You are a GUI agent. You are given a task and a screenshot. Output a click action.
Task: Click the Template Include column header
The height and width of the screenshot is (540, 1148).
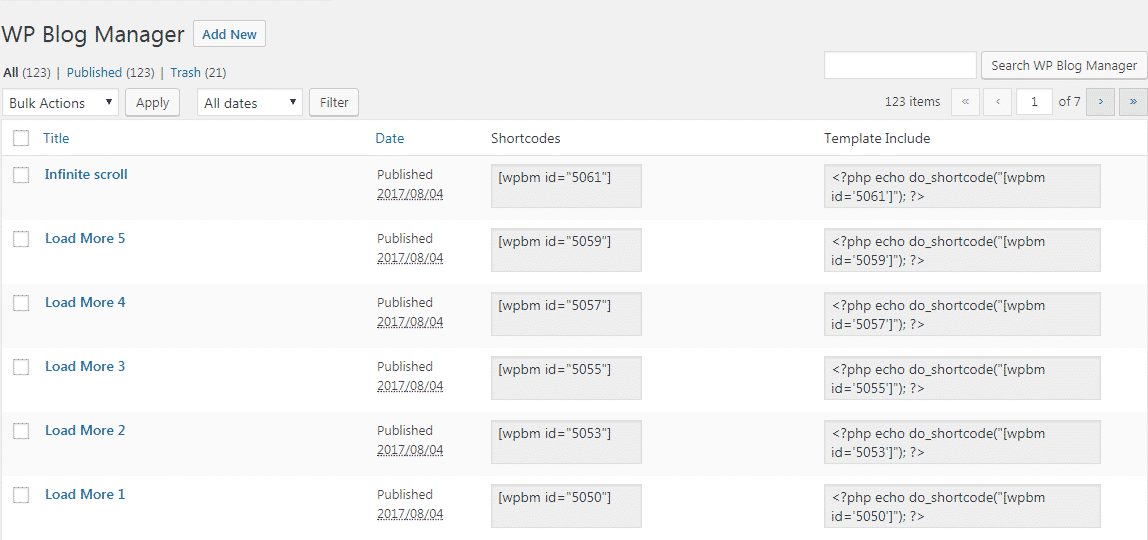[877, 138]
